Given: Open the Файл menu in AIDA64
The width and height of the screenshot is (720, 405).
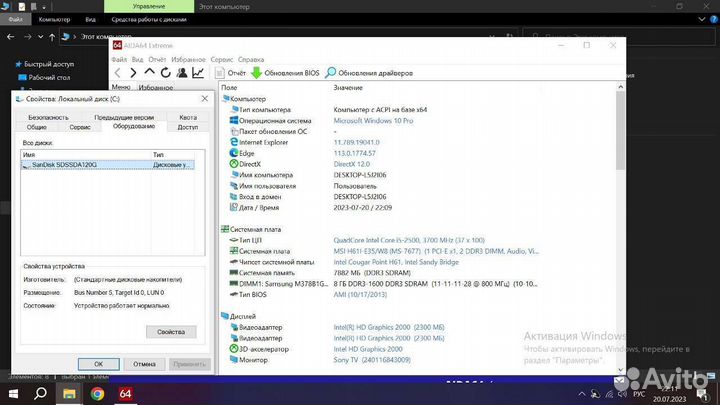Looking at the screenshot, I should click(119, 59).
